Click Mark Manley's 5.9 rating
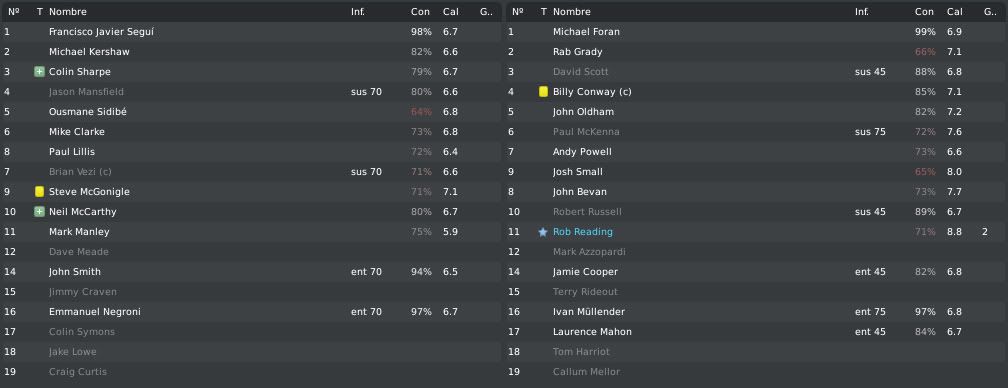 [450, 232]
